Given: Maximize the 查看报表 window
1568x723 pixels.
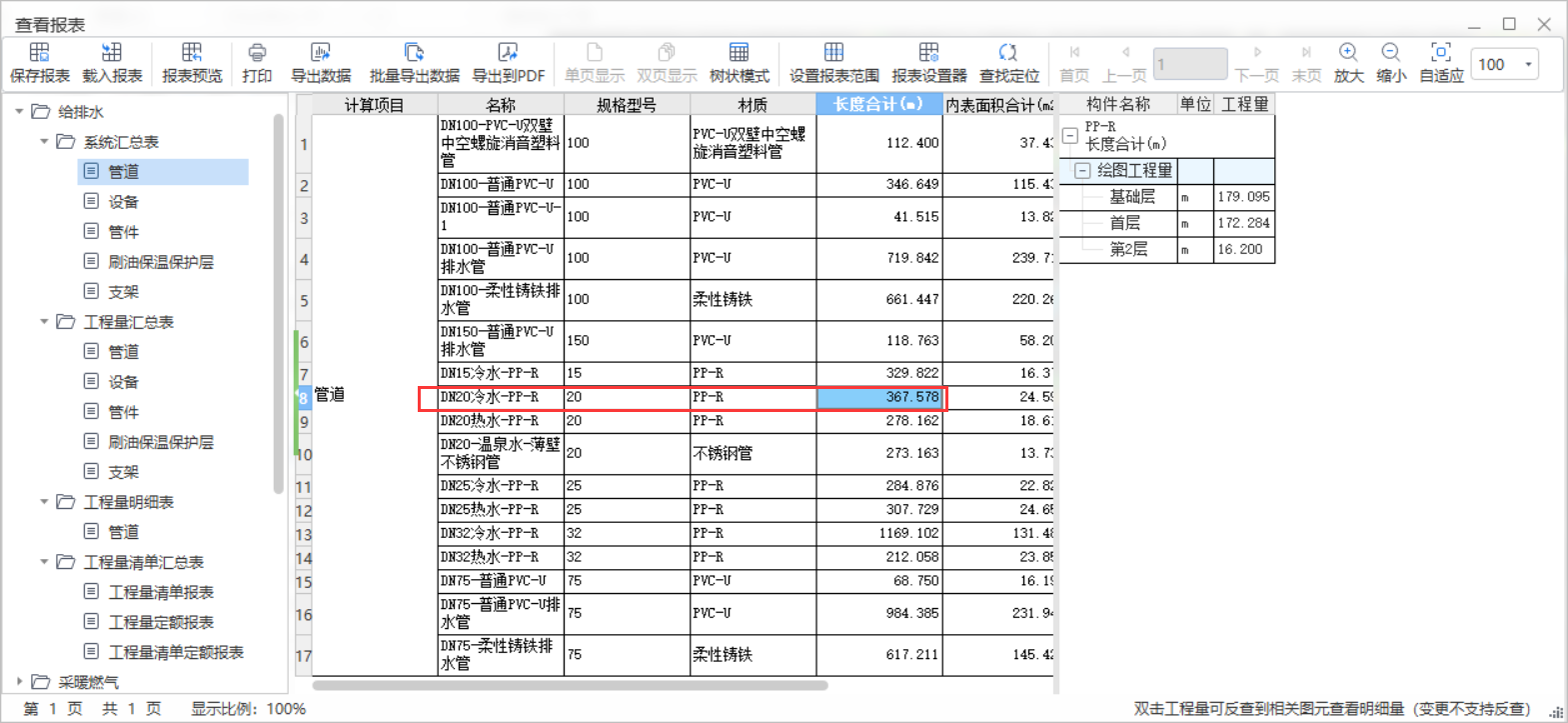Looking at the screenshot, I should (x=1509, y=24).
